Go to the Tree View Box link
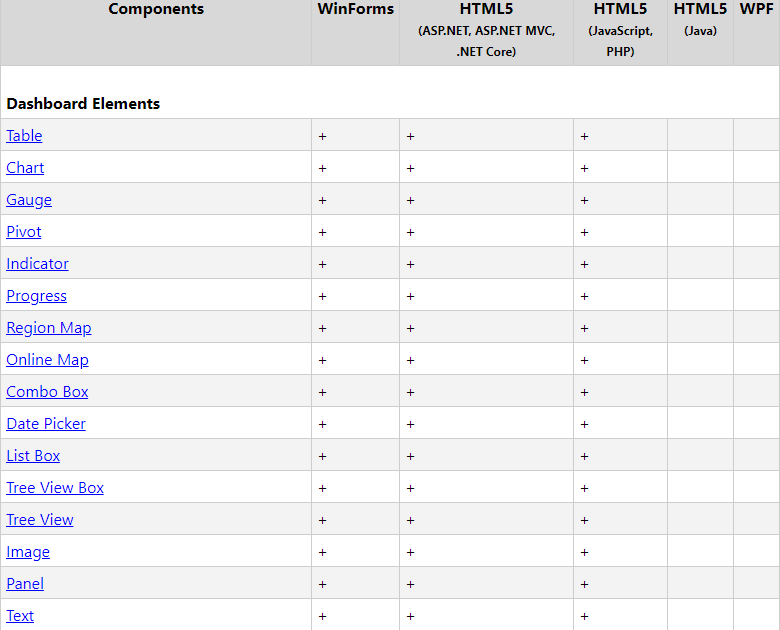The width and height of the screenshot is (780, 630). click(x=55, y=488)
